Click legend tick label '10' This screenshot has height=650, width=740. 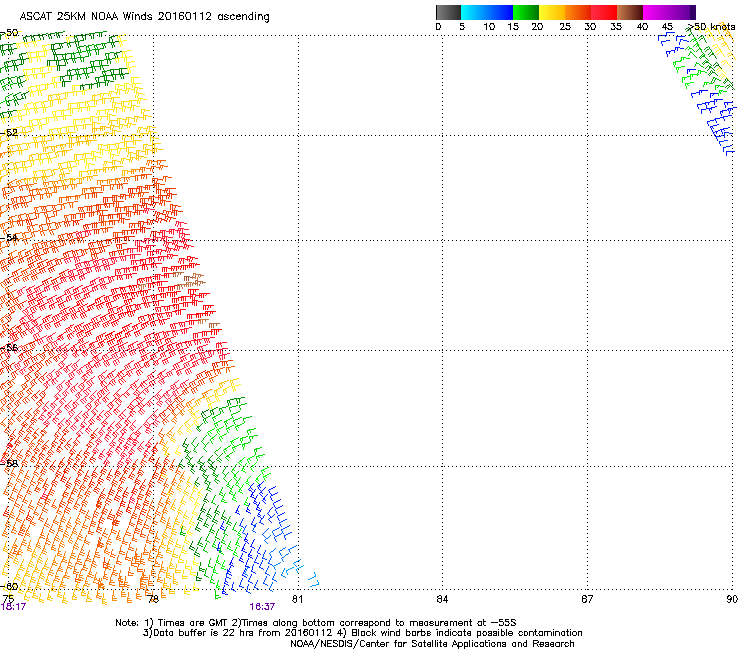pyautogui.click(x=489, y=27)
